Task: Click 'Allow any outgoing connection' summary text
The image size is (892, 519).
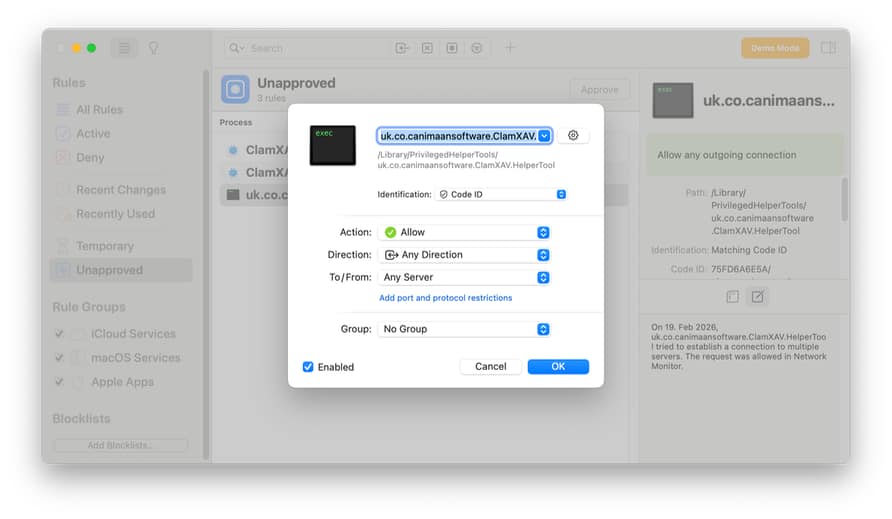Action: (x=726, y=155)
